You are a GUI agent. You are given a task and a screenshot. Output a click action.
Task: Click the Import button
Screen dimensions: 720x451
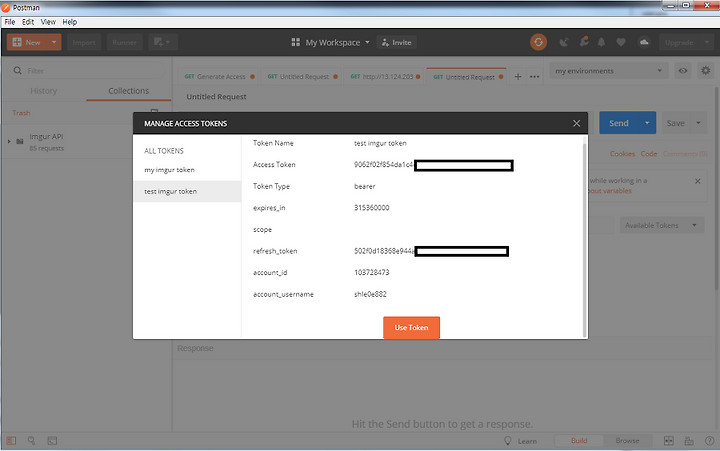(x=84, y=42)
